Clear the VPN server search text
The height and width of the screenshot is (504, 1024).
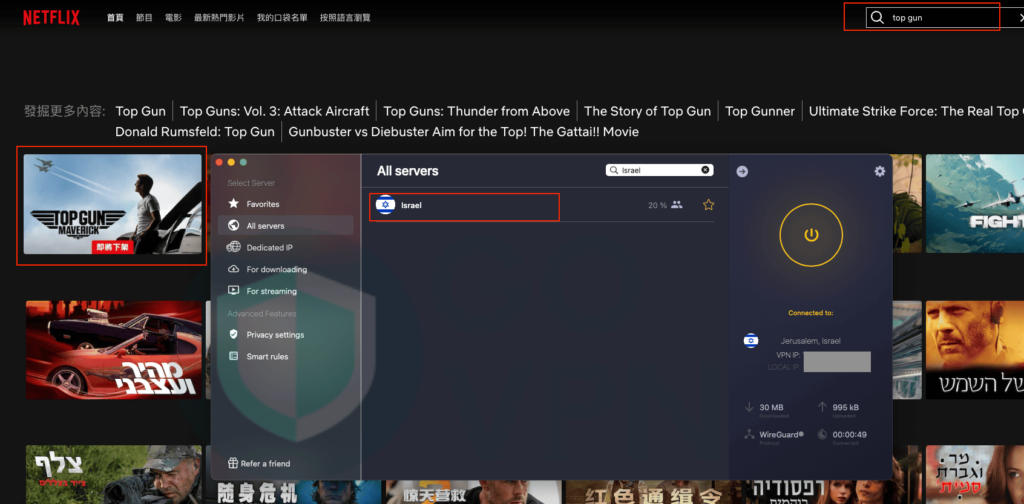(705, 170)
